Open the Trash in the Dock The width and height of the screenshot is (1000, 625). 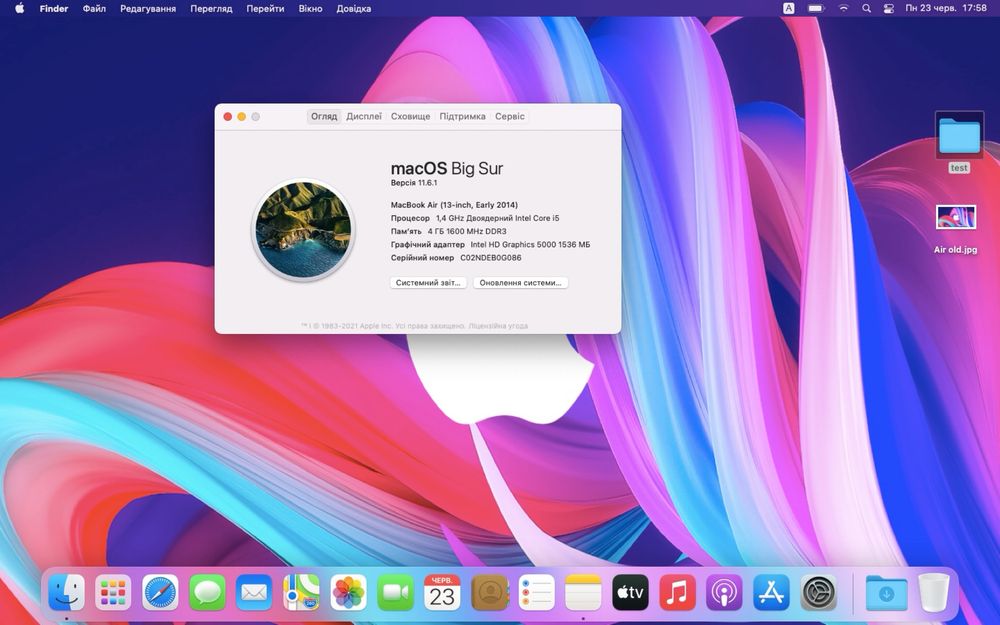934,592
